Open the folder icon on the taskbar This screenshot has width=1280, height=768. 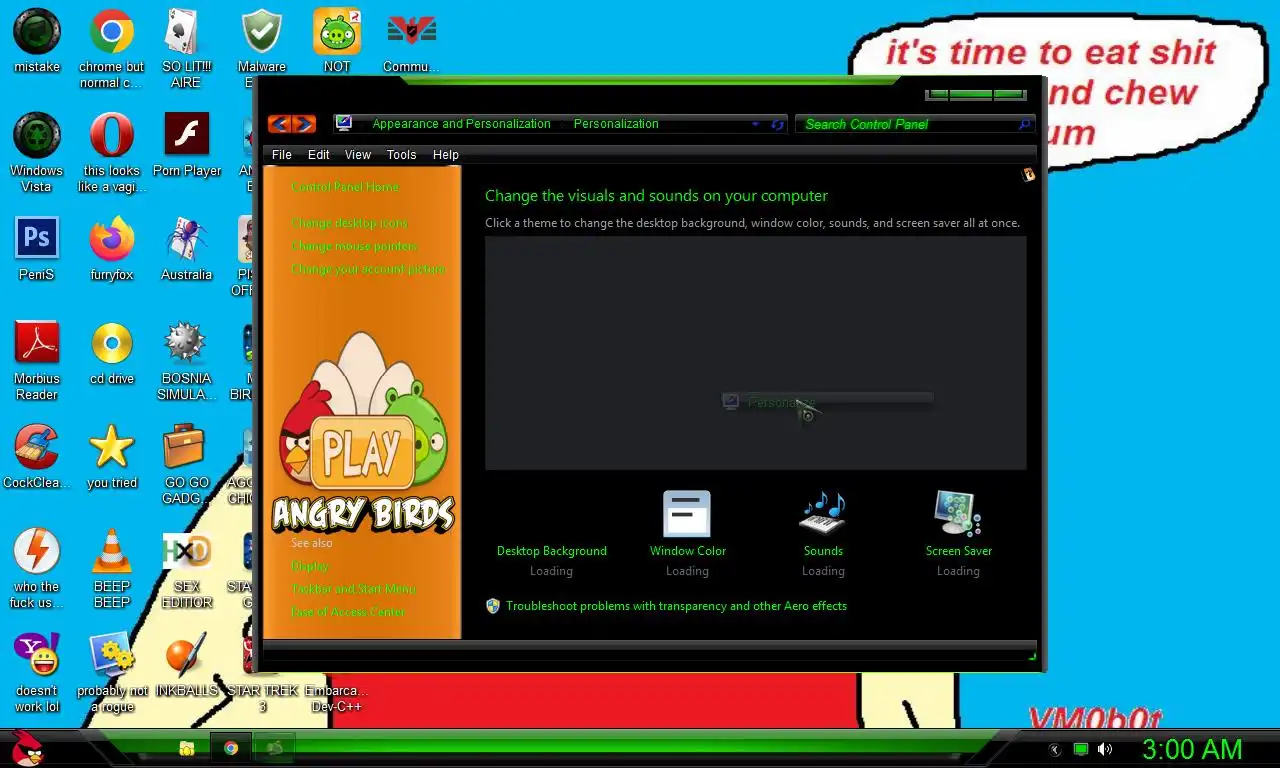186,748
